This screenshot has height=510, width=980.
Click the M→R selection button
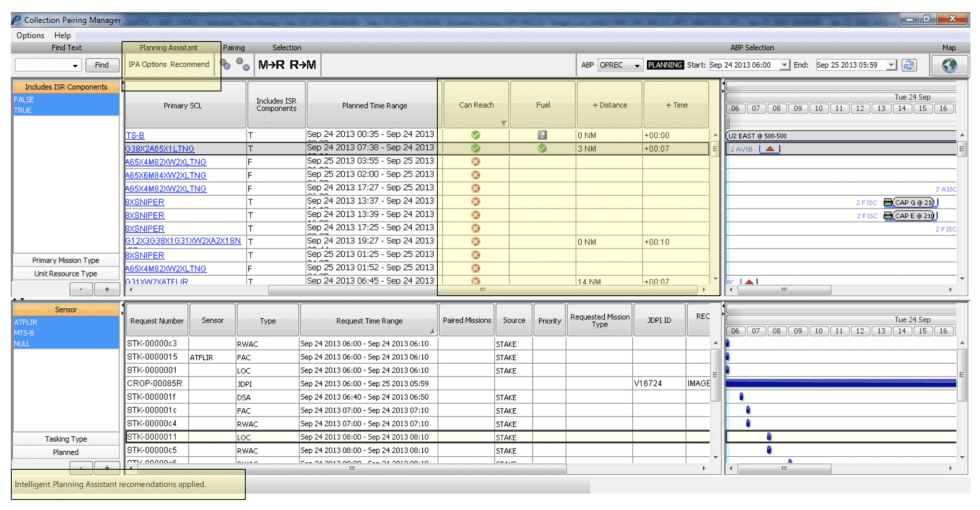[x=271, y=65]
